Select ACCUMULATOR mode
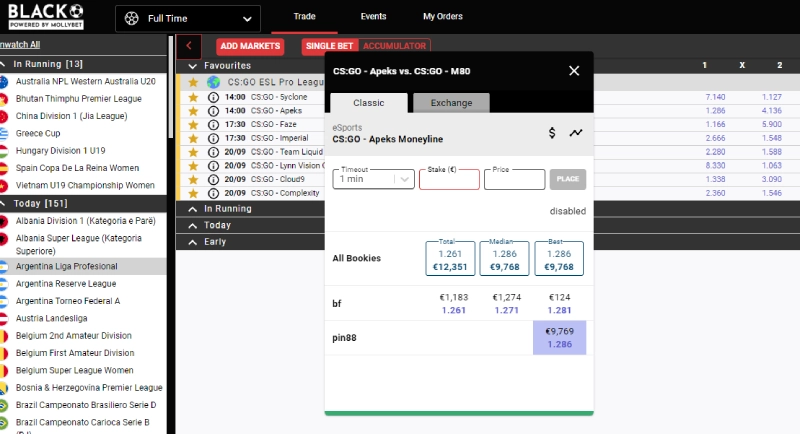 tap(394, 46)
